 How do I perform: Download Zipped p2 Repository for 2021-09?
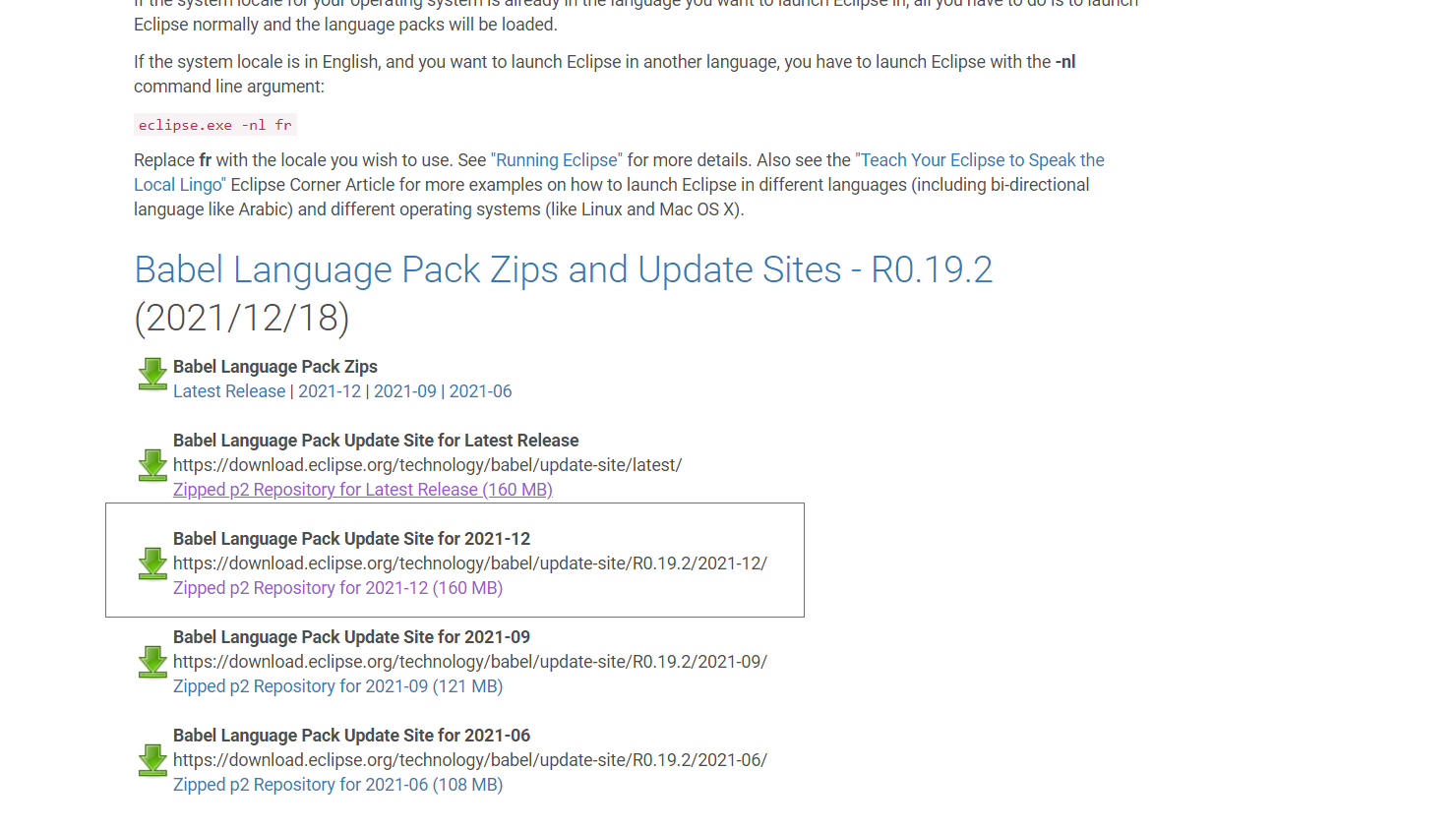click(337, 686)
